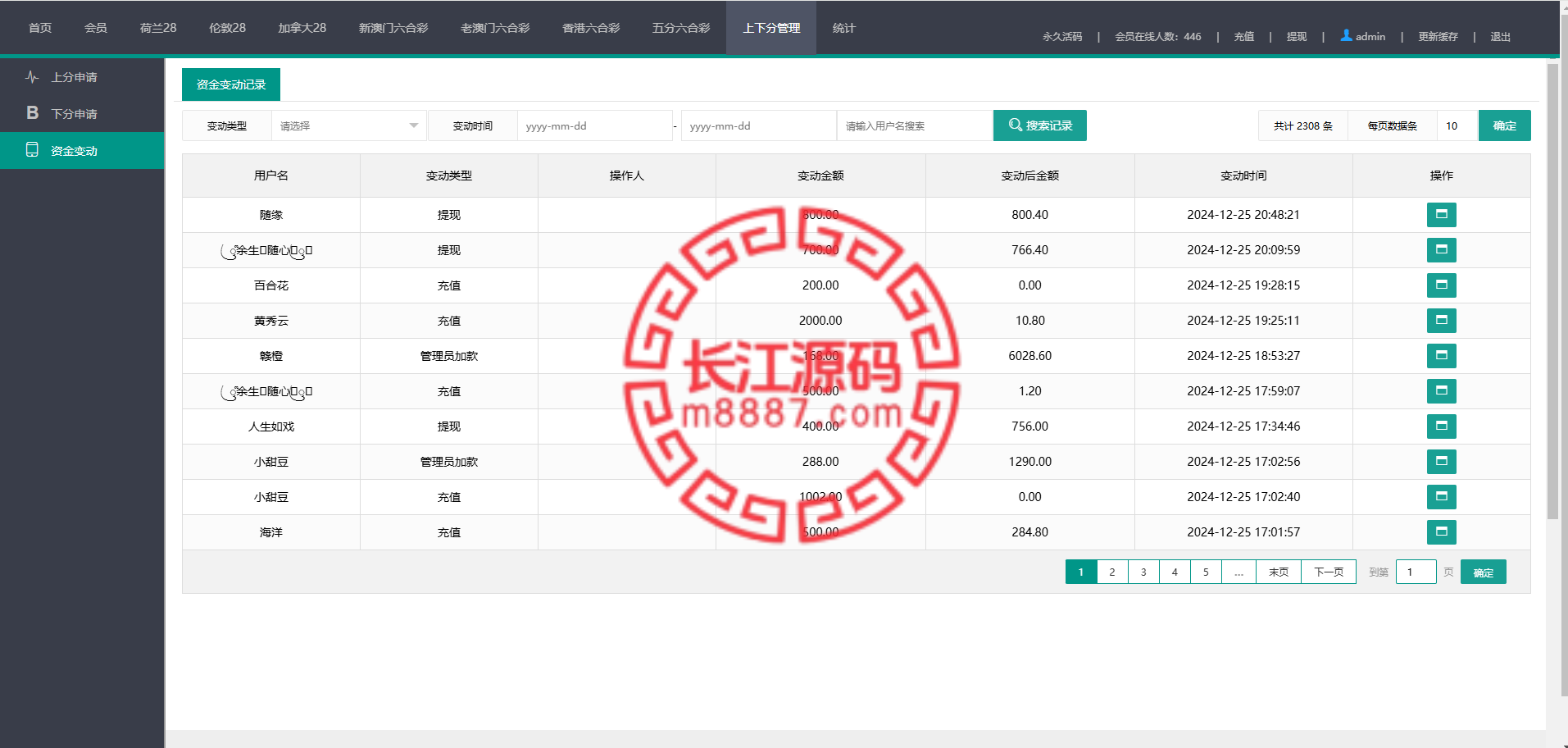Open the 香港六合彩 menu
This screenshot has height=748, width=1568.
[x=591, y=28]
